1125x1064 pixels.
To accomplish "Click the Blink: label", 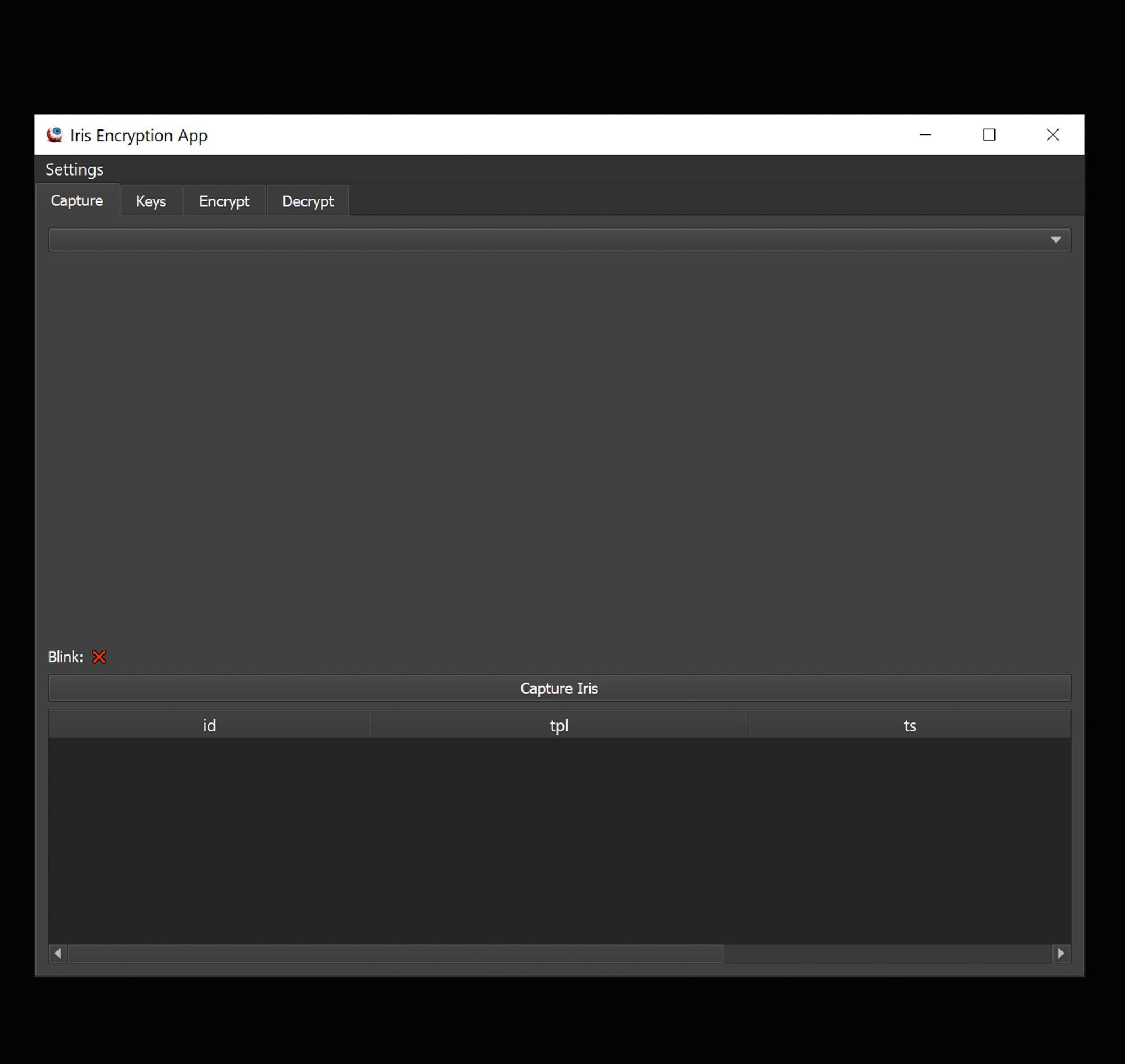I will coord(65,657).
